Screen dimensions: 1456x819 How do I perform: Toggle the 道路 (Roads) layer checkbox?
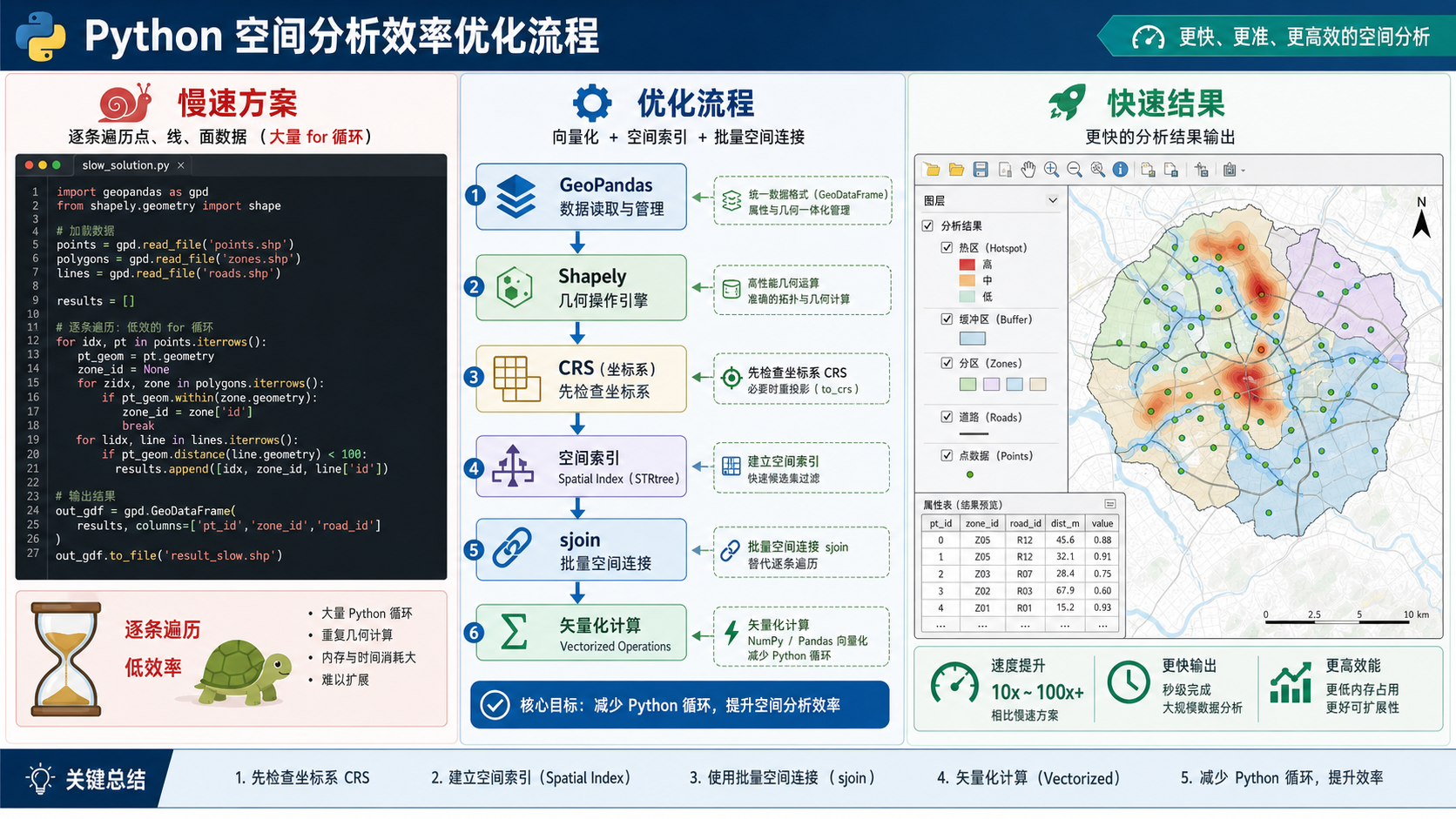click(x=947, y=416)
